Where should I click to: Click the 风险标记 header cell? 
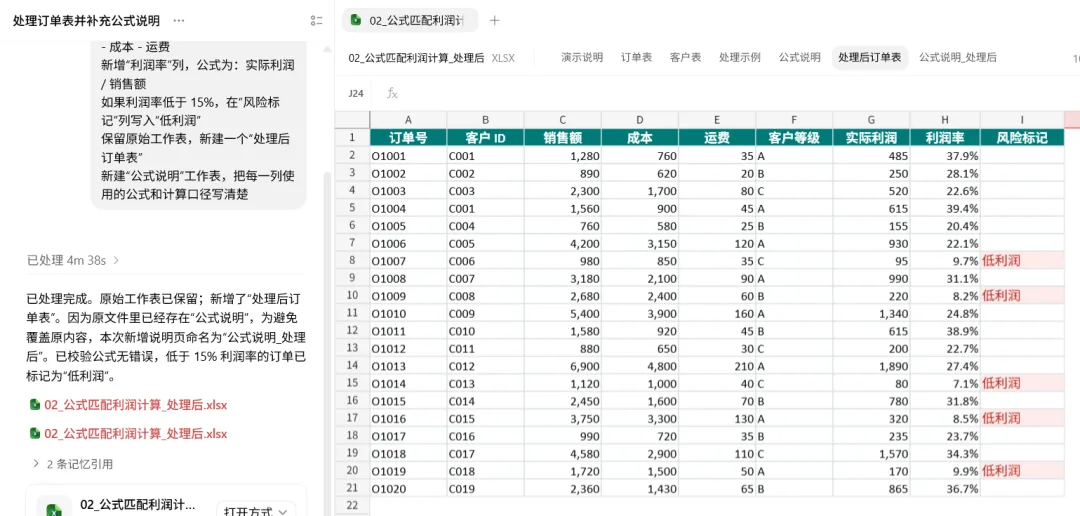[1022, 138]
